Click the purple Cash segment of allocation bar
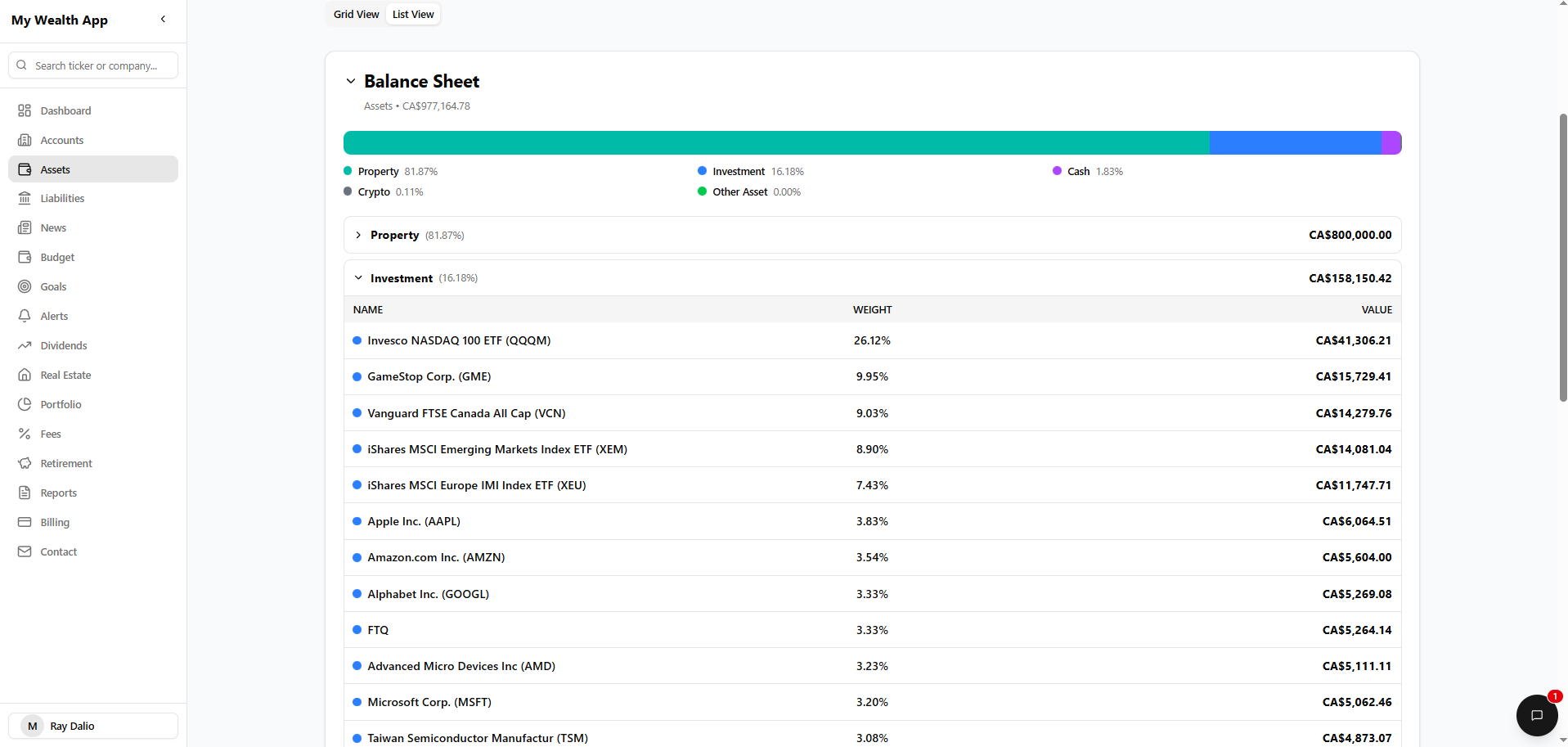This screenshot has width=1568, height=747. point(1391,142)
